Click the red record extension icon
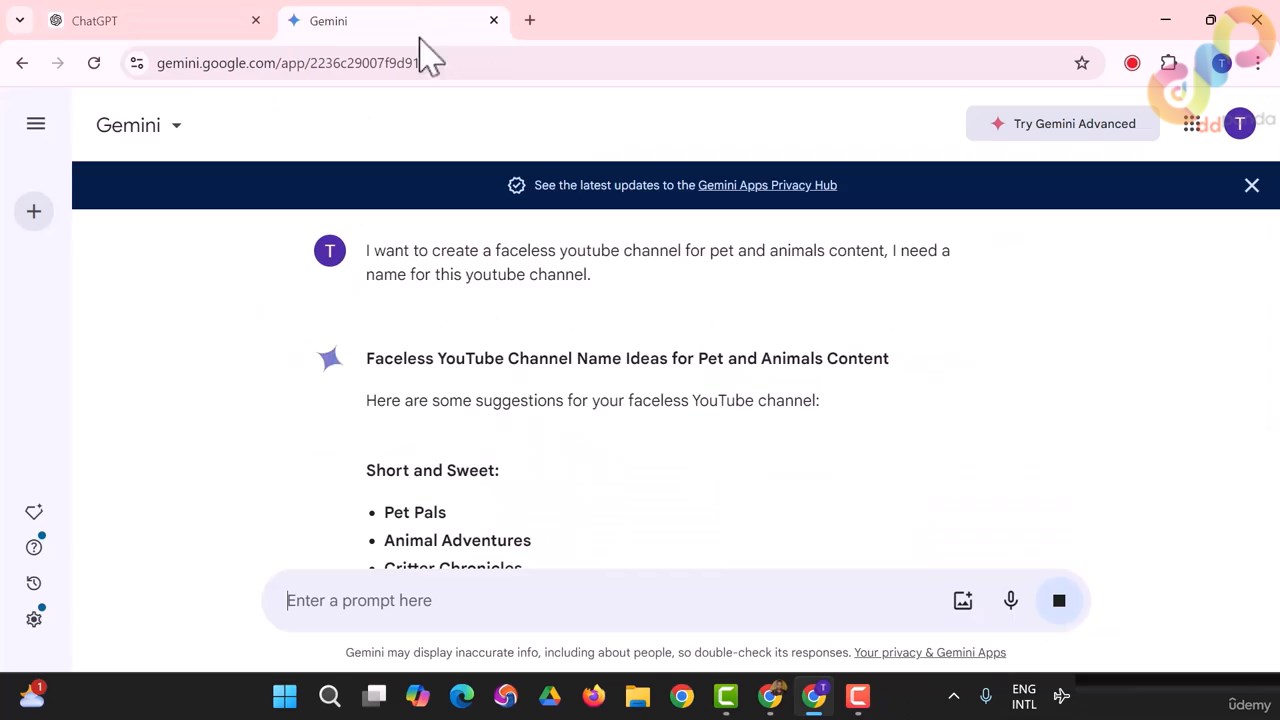The image size is (1280, 720). pyautogui.click(x=1132, y=63)
